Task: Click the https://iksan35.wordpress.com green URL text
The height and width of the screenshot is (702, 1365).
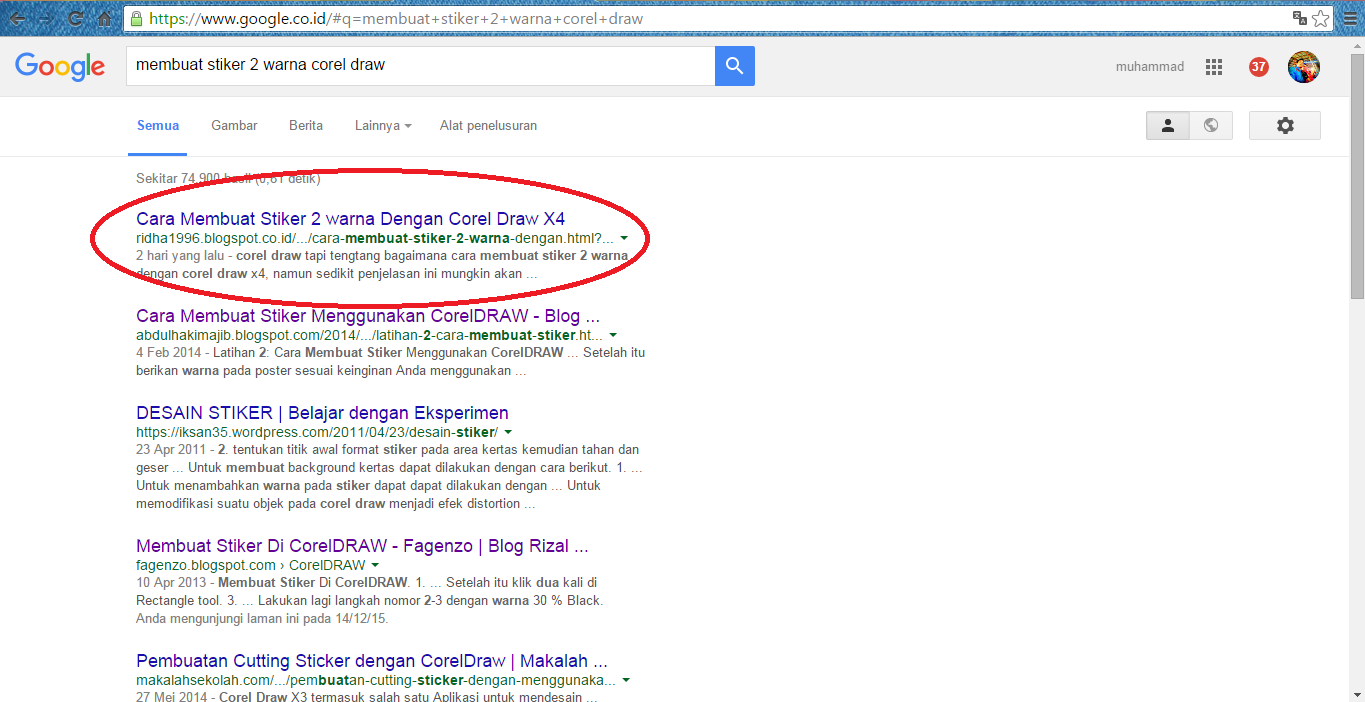Action: click(317, 432)
